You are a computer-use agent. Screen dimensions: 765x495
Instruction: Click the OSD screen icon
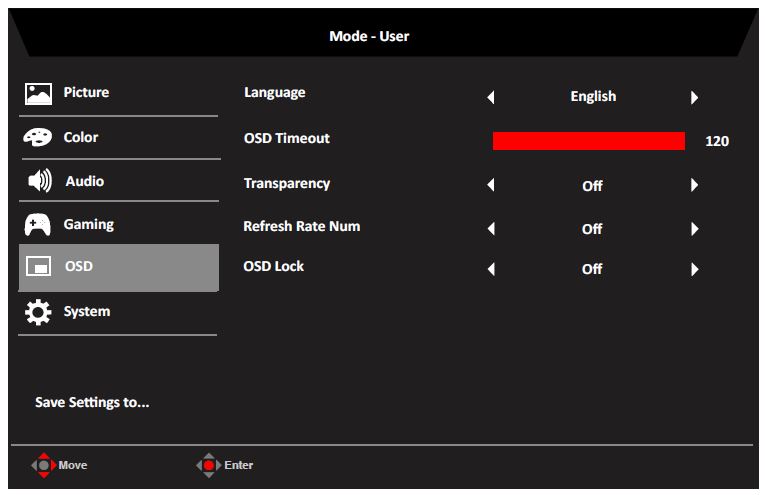(x=39, y=268)
